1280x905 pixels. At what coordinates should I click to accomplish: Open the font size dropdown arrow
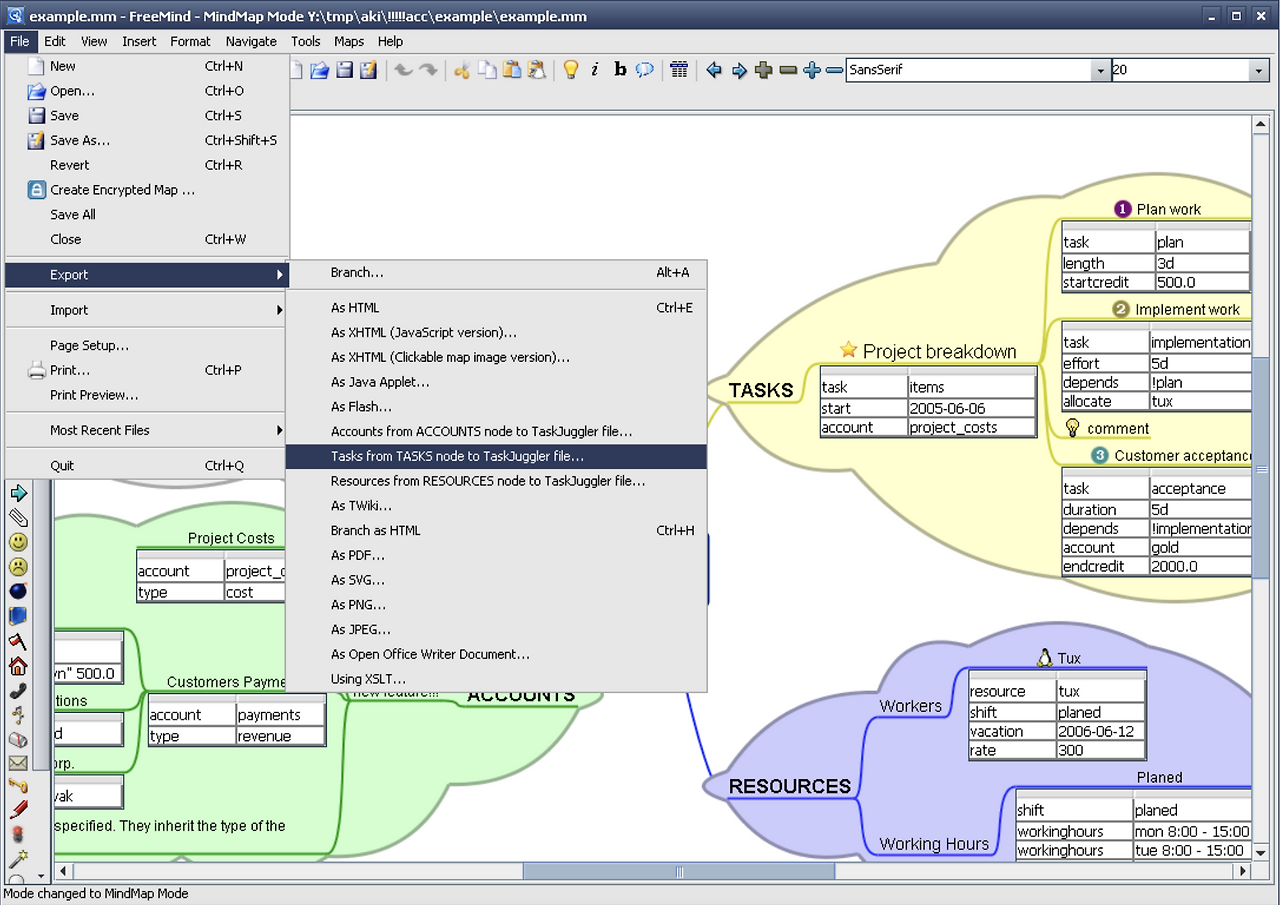1259,70
